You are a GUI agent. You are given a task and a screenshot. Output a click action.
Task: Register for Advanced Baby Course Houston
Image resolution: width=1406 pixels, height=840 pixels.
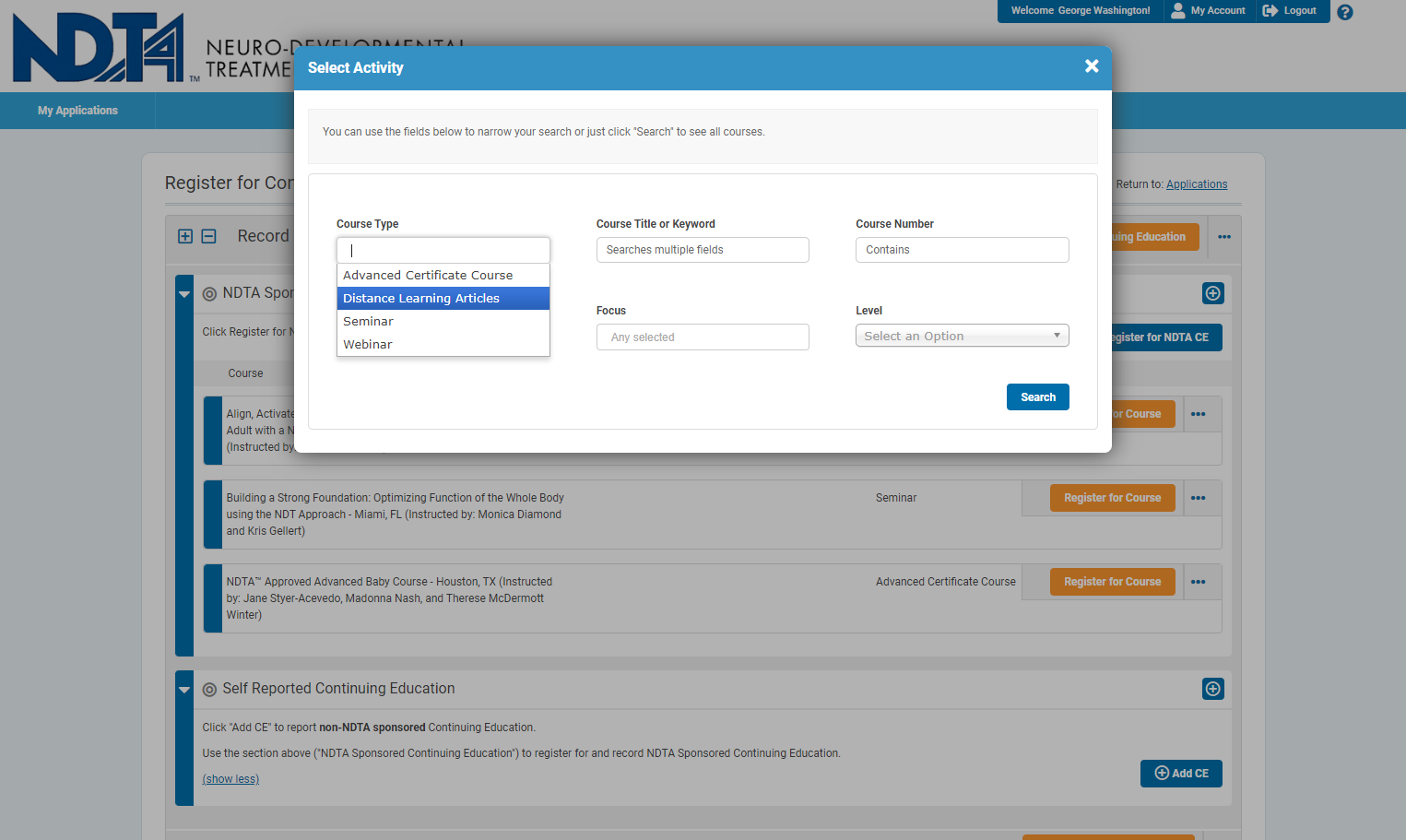coord(1112,582)
